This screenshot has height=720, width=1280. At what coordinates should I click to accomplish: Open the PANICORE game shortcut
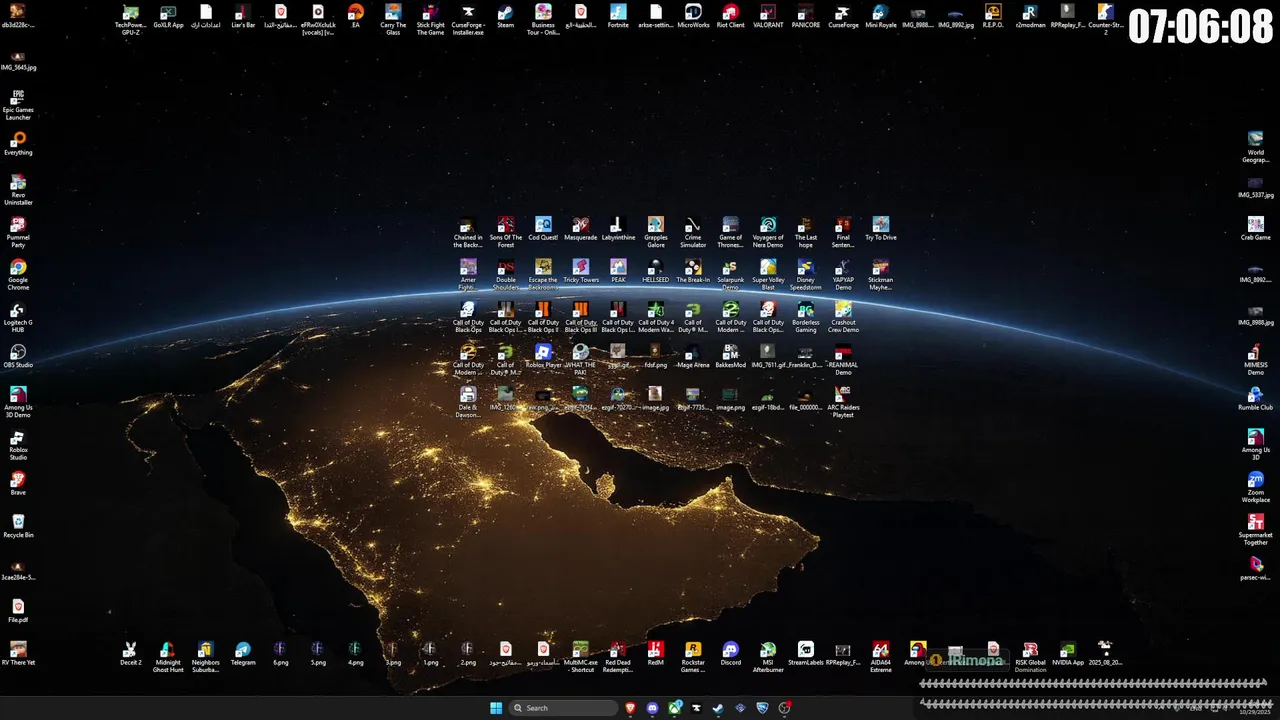806,16
